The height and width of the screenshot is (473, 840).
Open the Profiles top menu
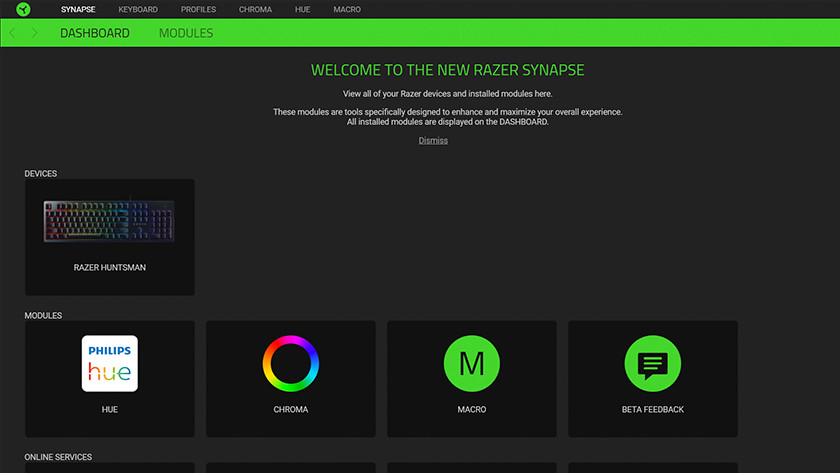(x=198, y=10)
